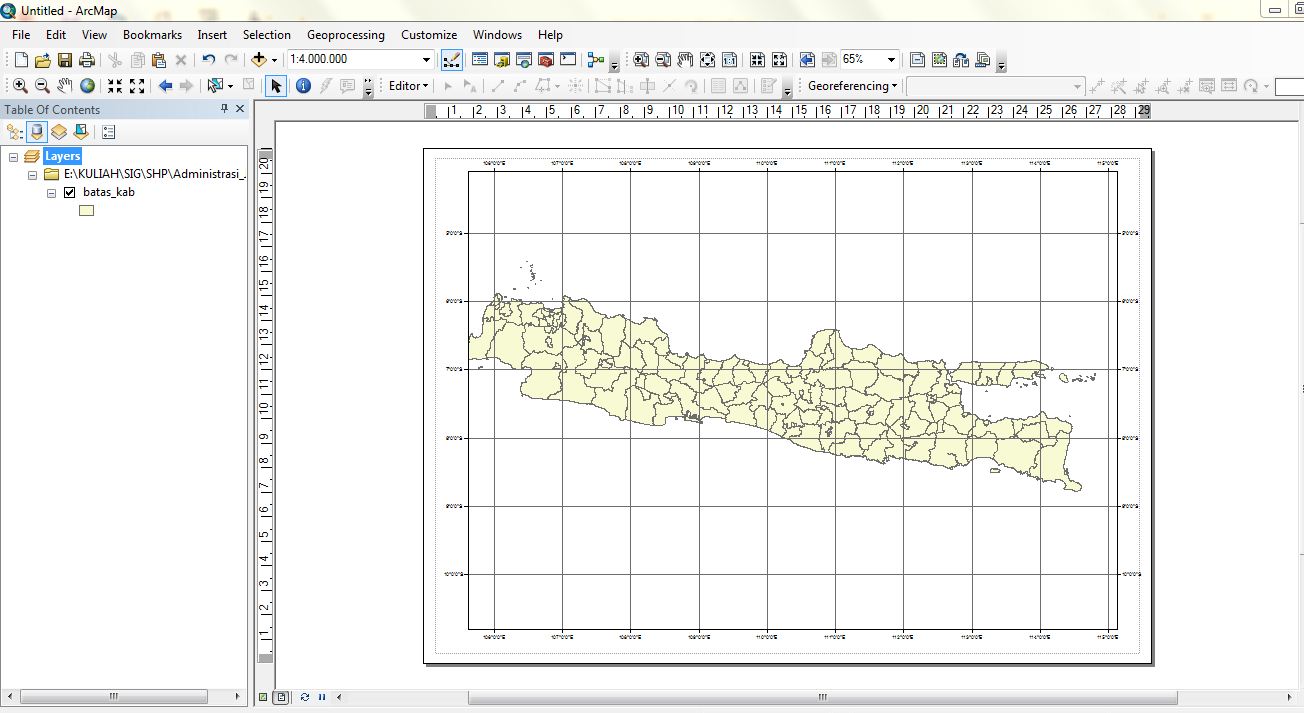This screenshot has height=713, width=1304.
Task: Click the horizontal scrollbar below the map
Action: (820, 696)
